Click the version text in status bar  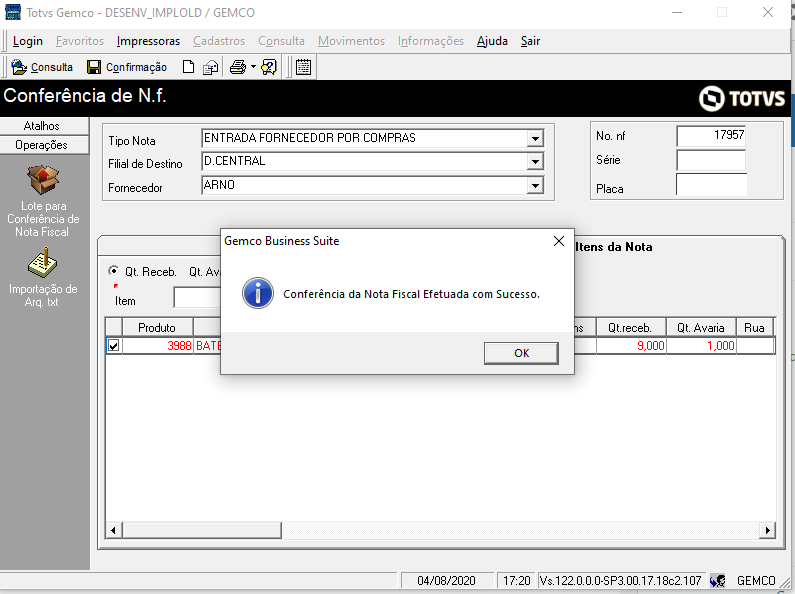621,580
